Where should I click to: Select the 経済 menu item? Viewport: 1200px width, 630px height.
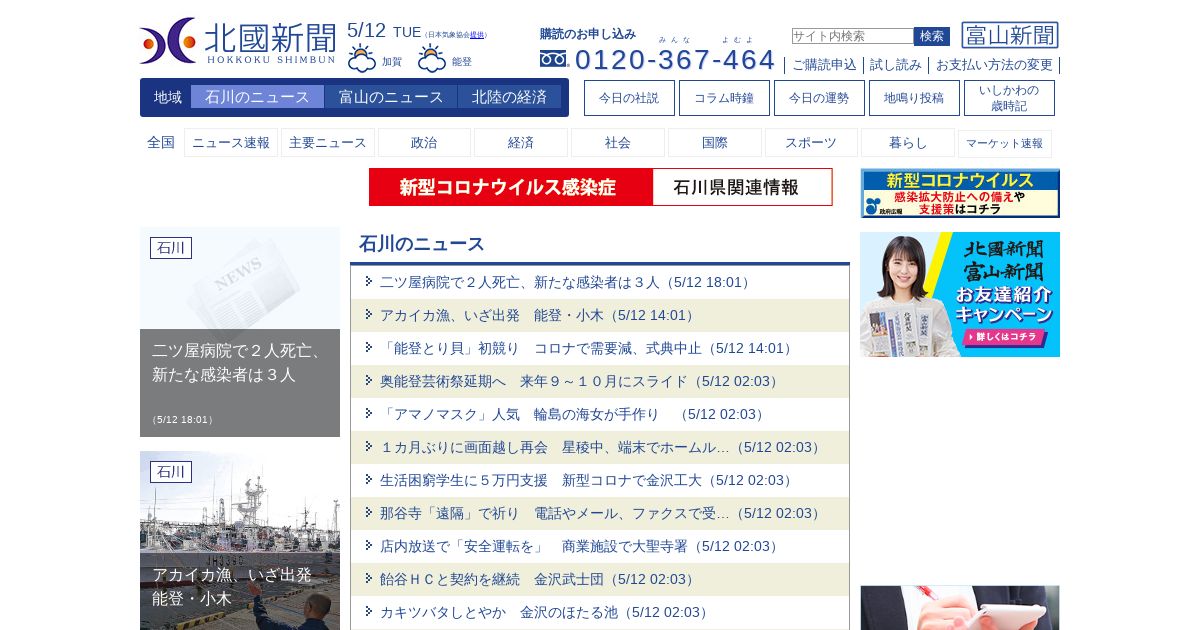click(x=521, y=143)
